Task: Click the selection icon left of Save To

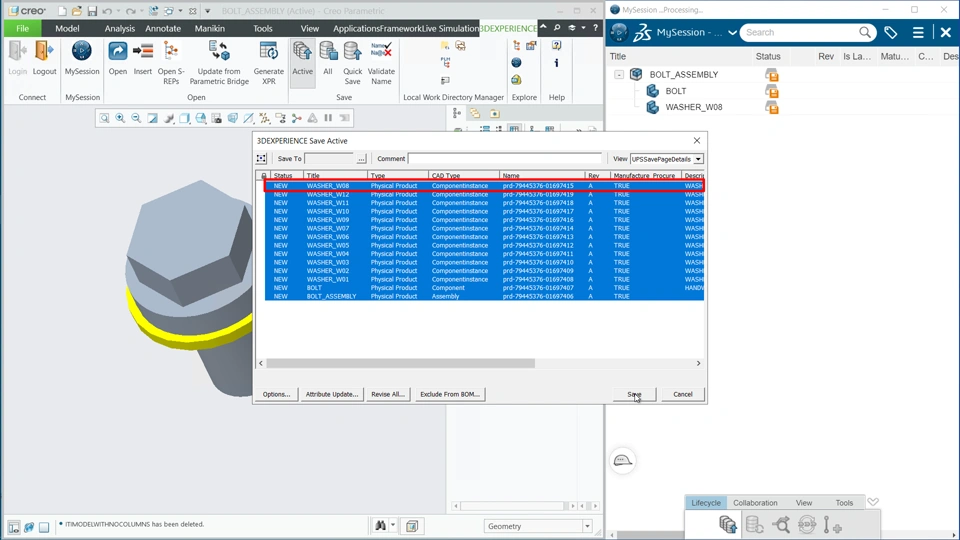Action: (x=261, y=159)
